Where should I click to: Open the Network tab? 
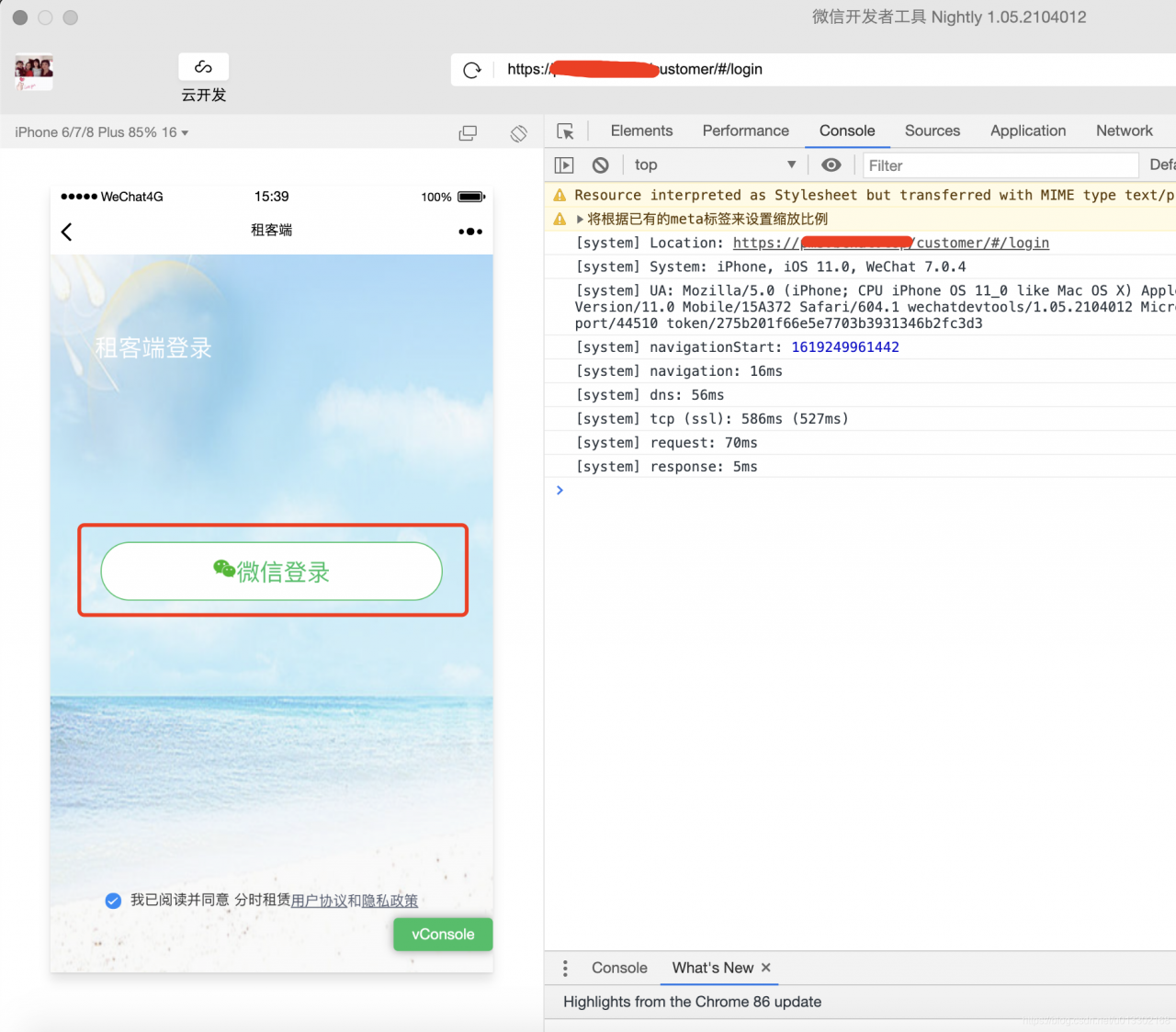[x=1125, y=130]
